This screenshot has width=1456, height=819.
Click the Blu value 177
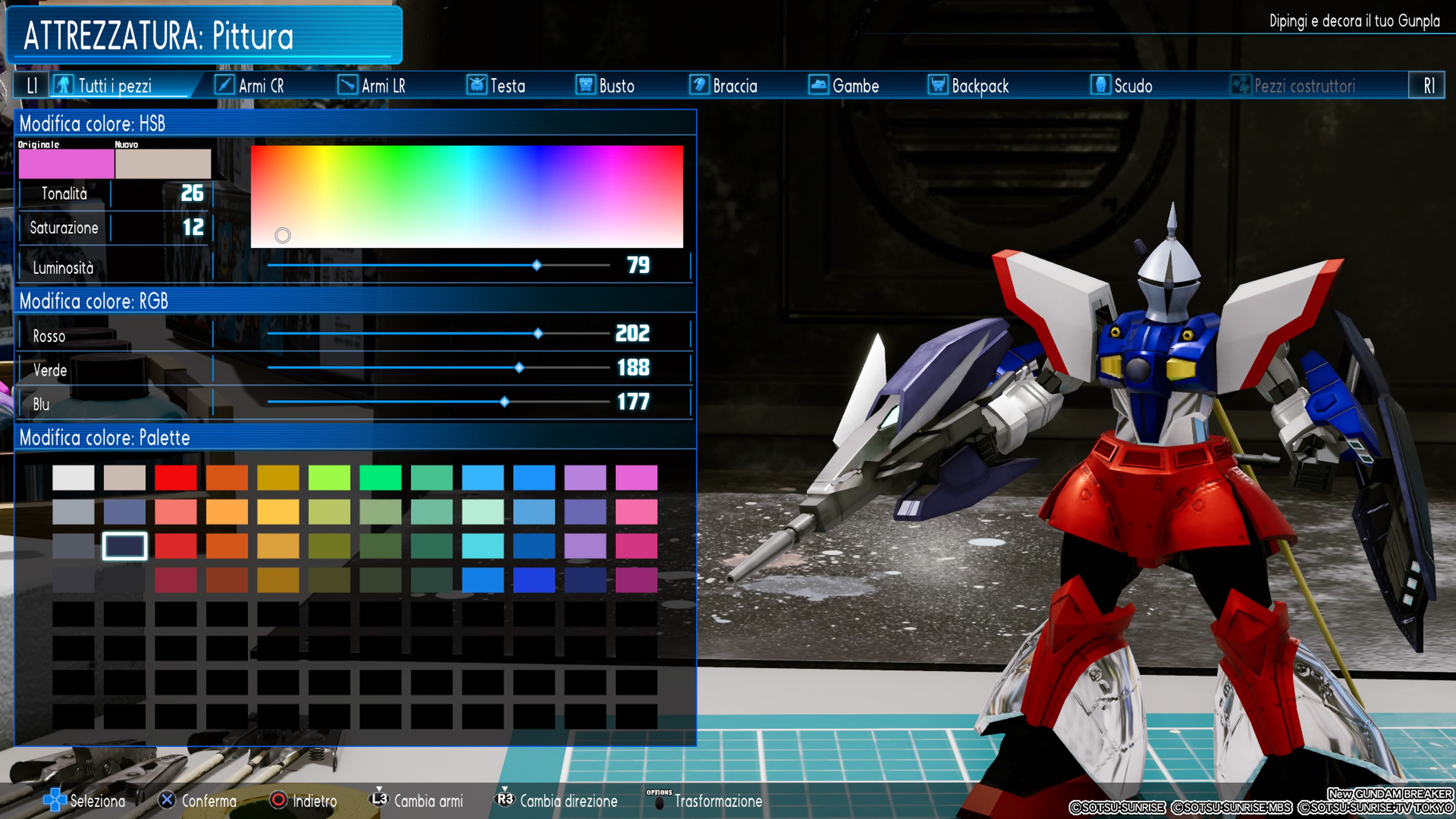(x=633, y=402)
